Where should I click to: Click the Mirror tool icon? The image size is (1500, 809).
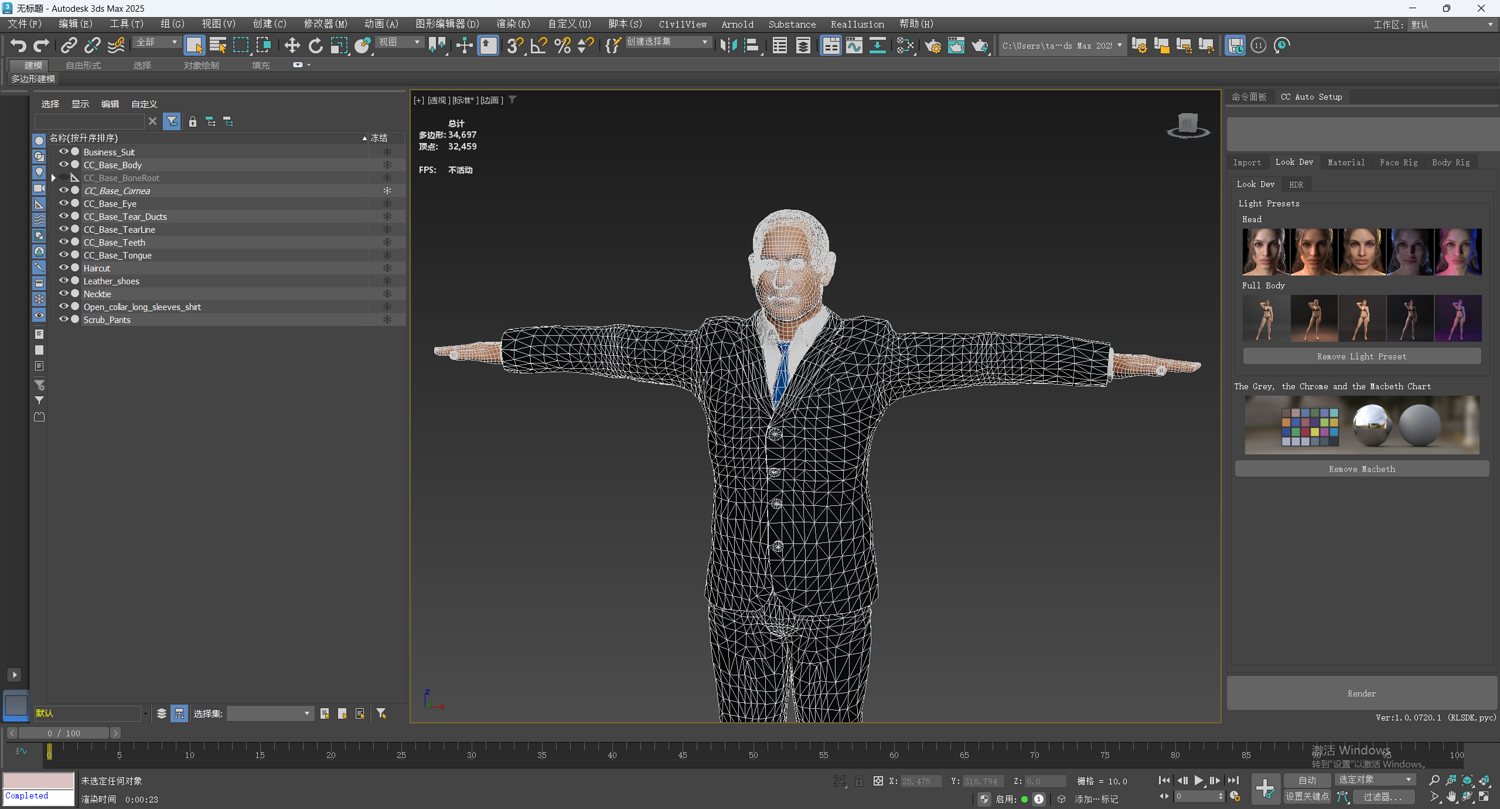pos(728,45)
